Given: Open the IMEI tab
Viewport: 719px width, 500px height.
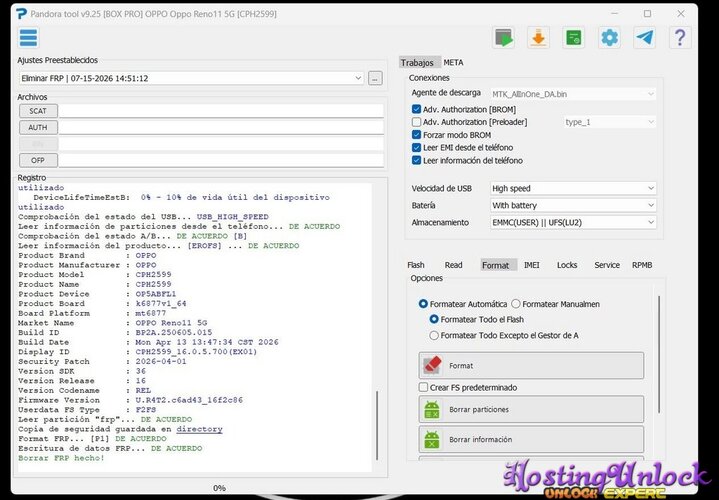Looking at the screenshot, I should tap(532, 265).
